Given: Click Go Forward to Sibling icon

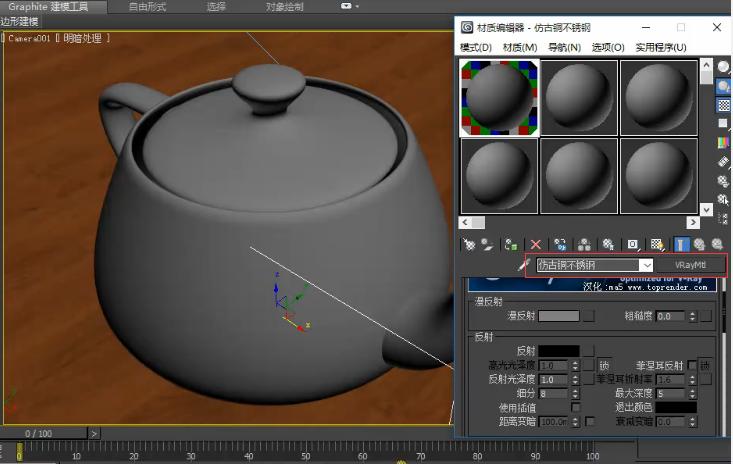Looking at the screenshot, I should tap(718, 244).
